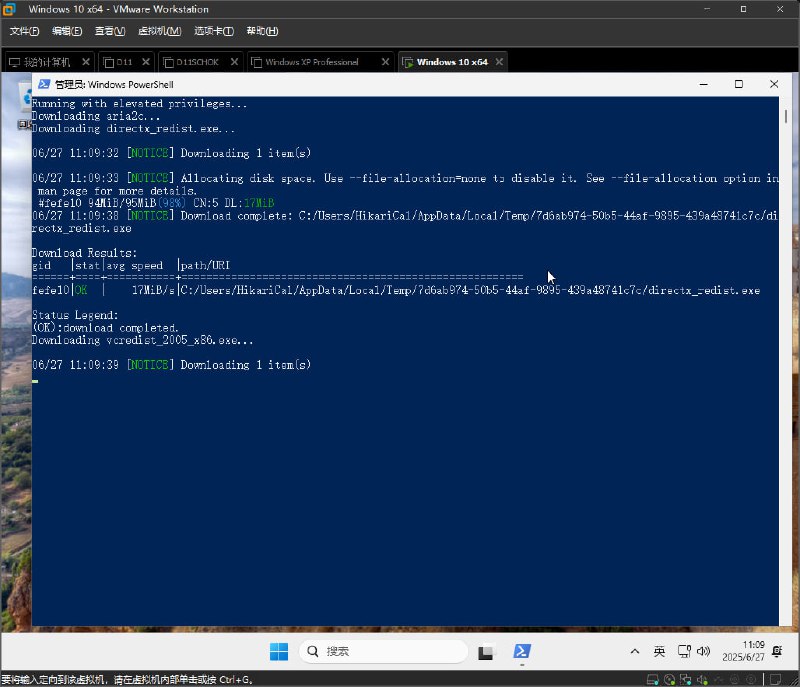This screenshot has height=687, width=800.
Task: Open the 查看(V) menu
Action: (x=110, y=31)
